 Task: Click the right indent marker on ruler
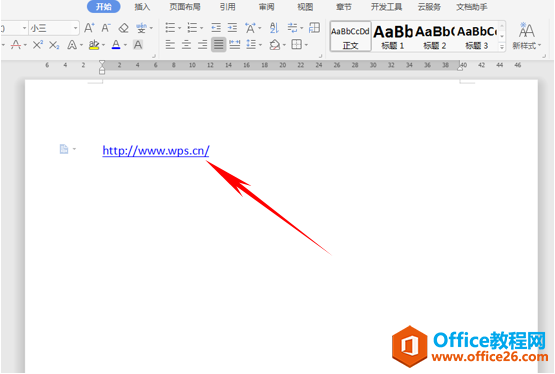pos(459,68)
